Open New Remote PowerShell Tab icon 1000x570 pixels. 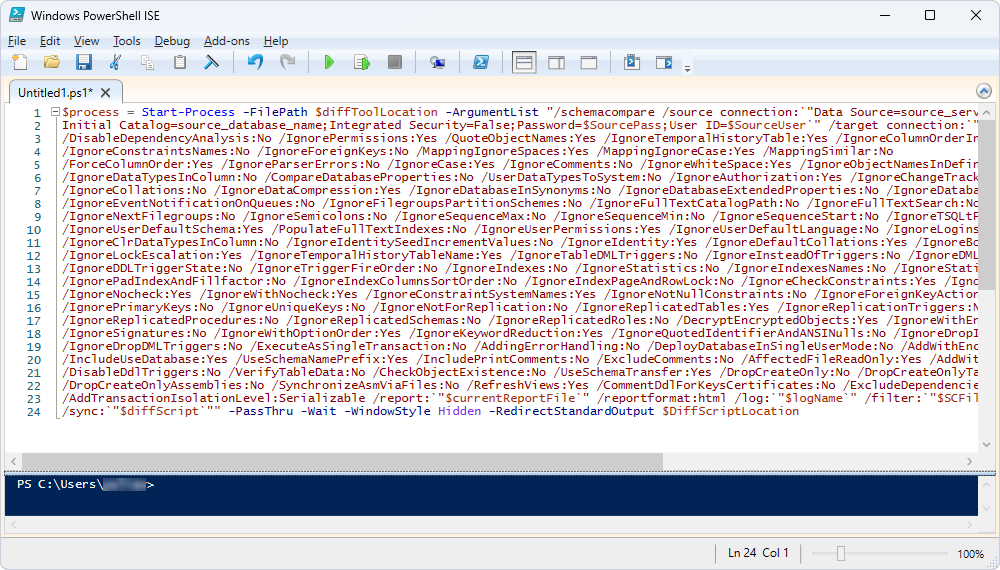pyautogui.click(x=438, y=62)
